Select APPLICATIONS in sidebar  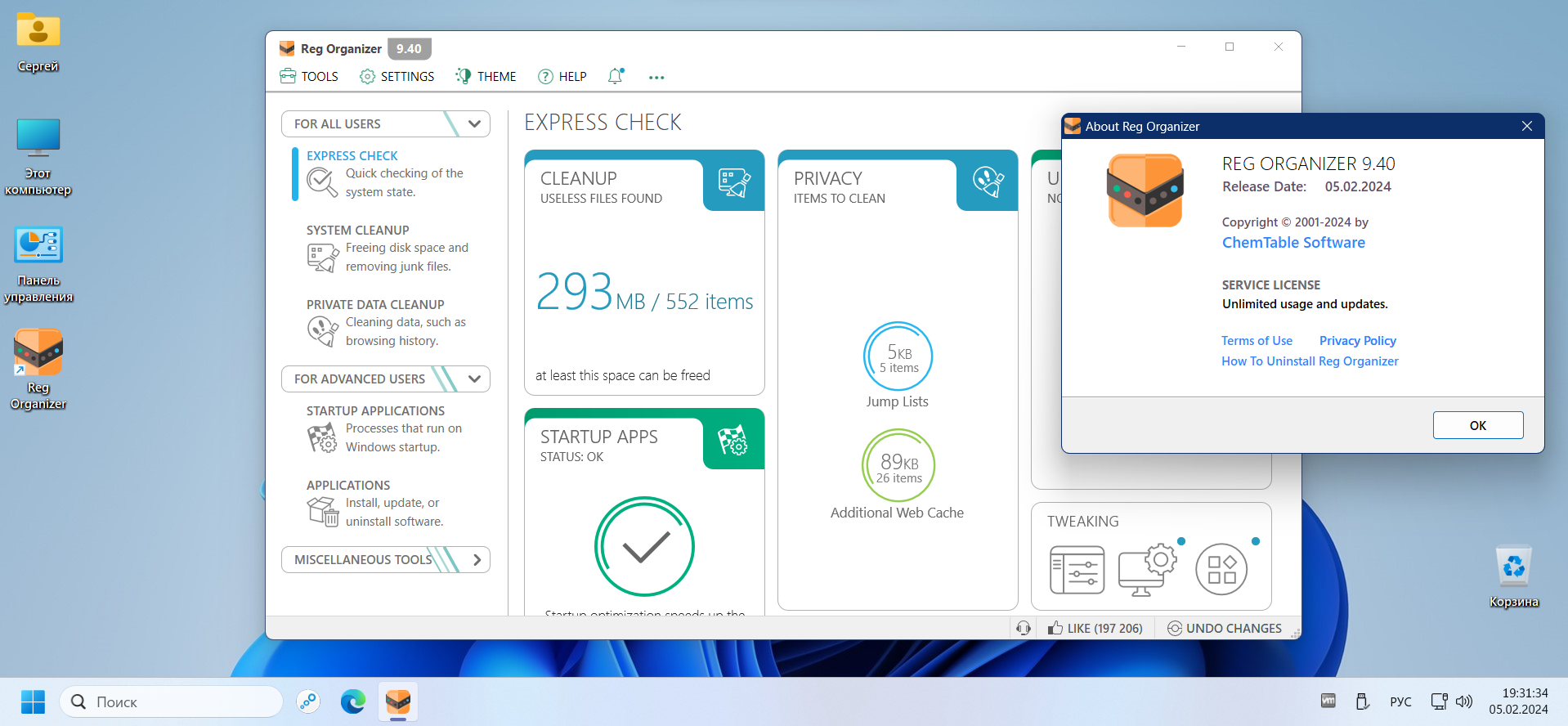click(x=348, y=485)
